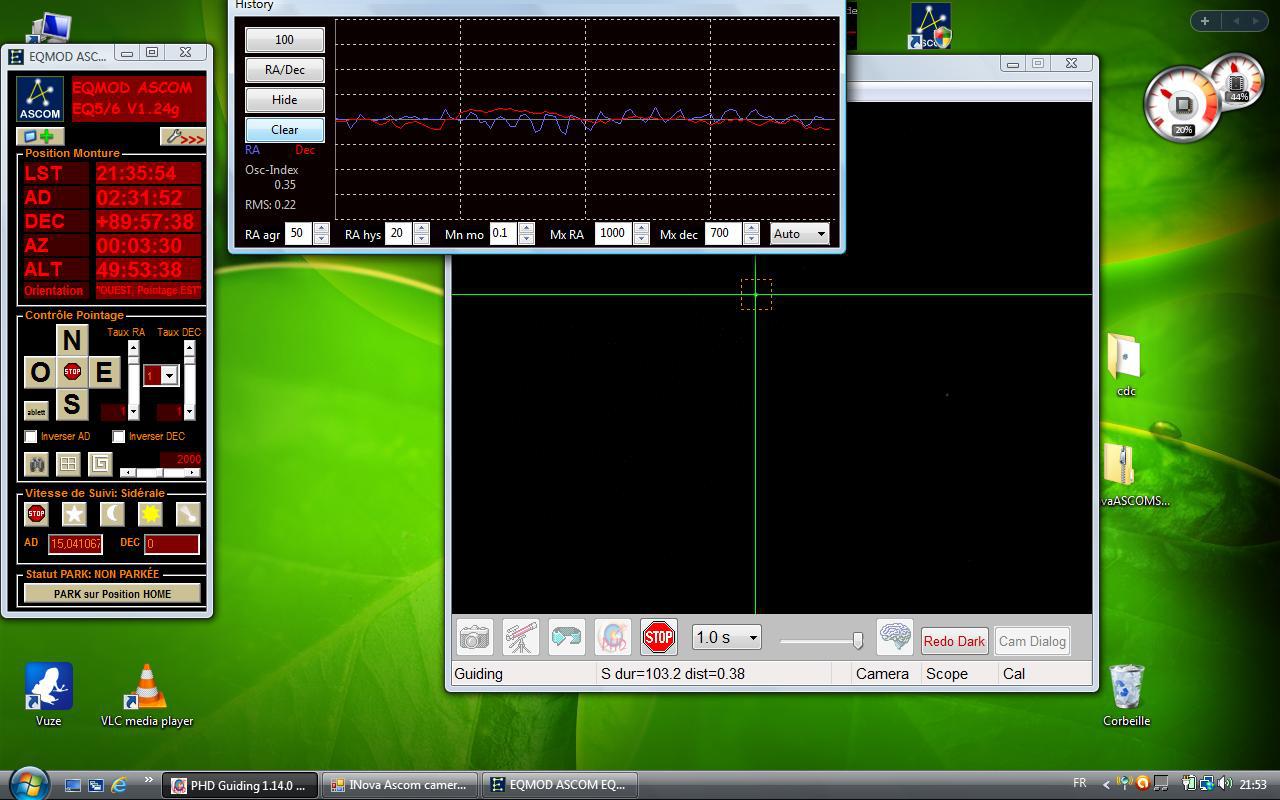The image size is (1280, 800).
Task: Hide the History graph window
Action: point(285,100)
